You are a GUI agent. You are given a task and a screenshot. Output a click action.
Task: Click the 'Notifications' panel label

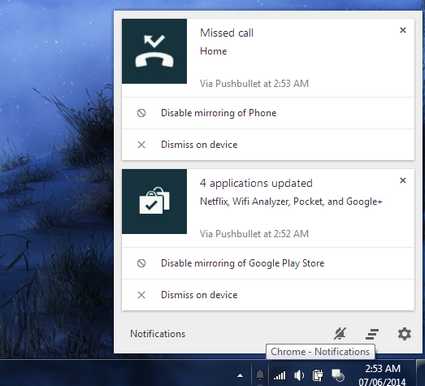[x=158, y=334]
